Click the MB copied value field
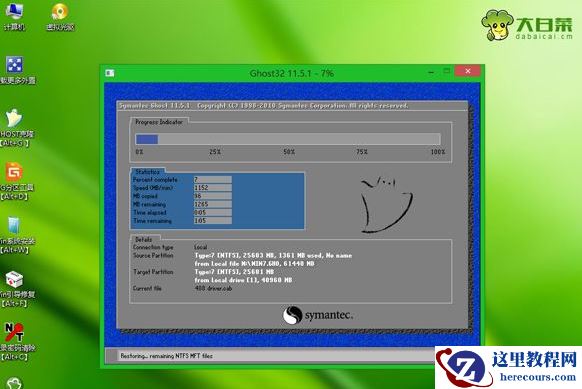 coord(213,196)
